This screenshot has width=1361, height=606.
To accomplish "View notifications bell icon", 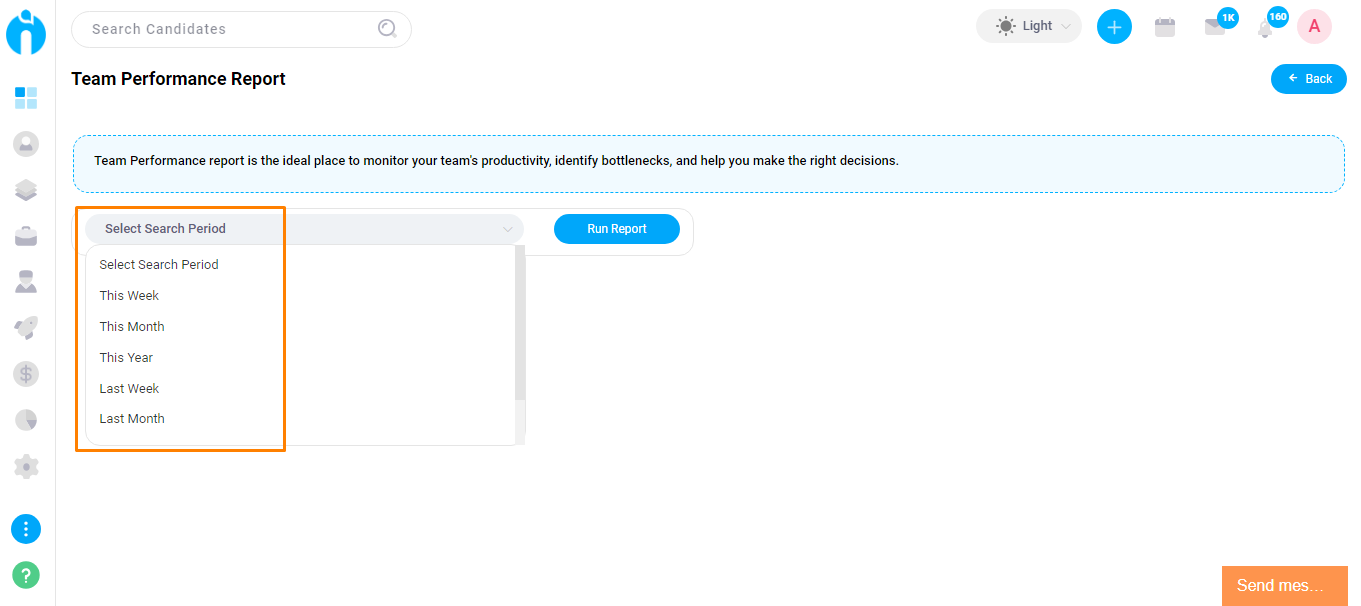I will pyautogui.click(x=1266, y=27).
